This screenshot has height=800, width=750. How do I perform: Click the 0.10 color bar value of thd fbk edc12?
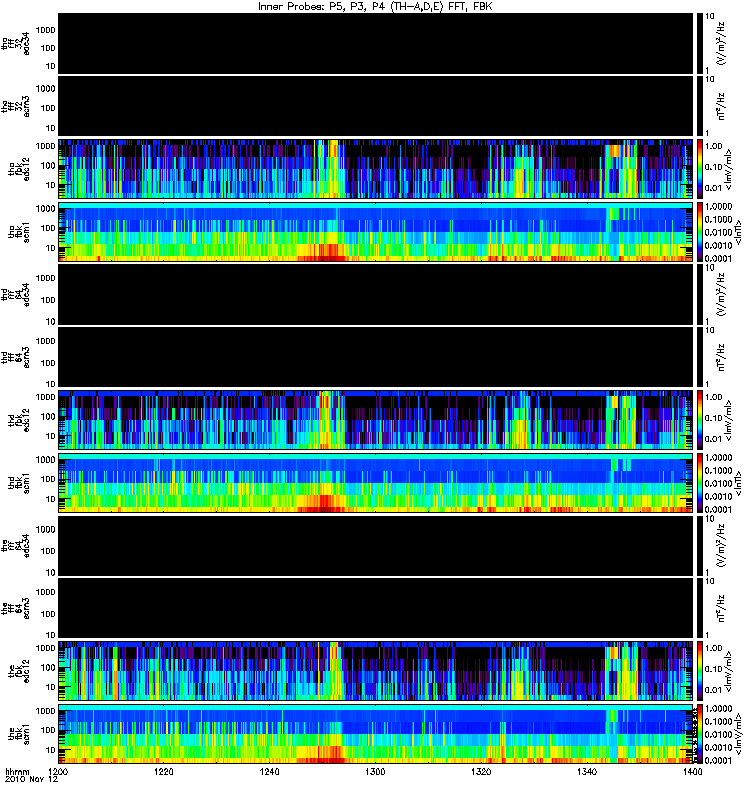(x=713, y=418)
